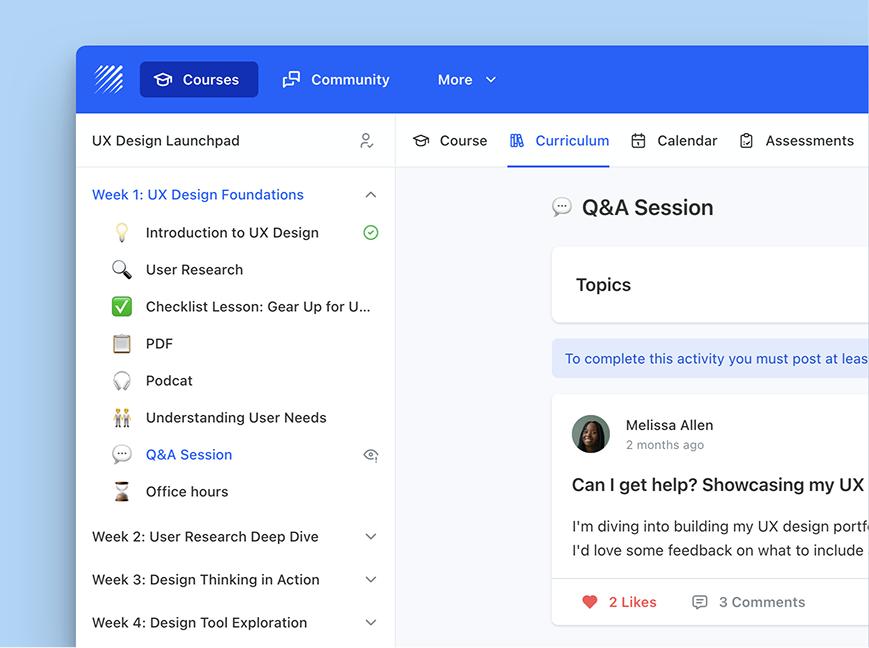This screenshot has height=648, width=869.
Task: Toggle the checkbox icon on Checklist Lesson
Action: coord(121,306)
